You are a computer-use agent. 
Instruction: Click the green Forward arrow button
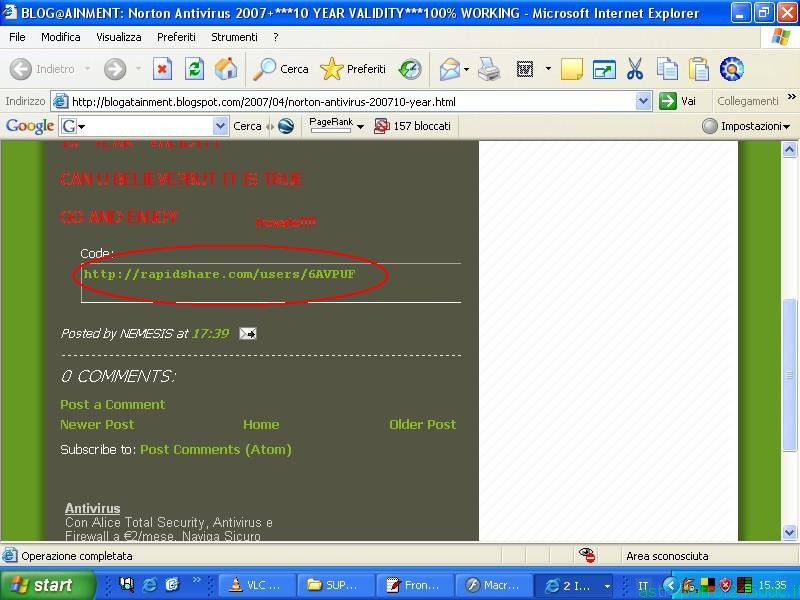[x=115, y=69]
